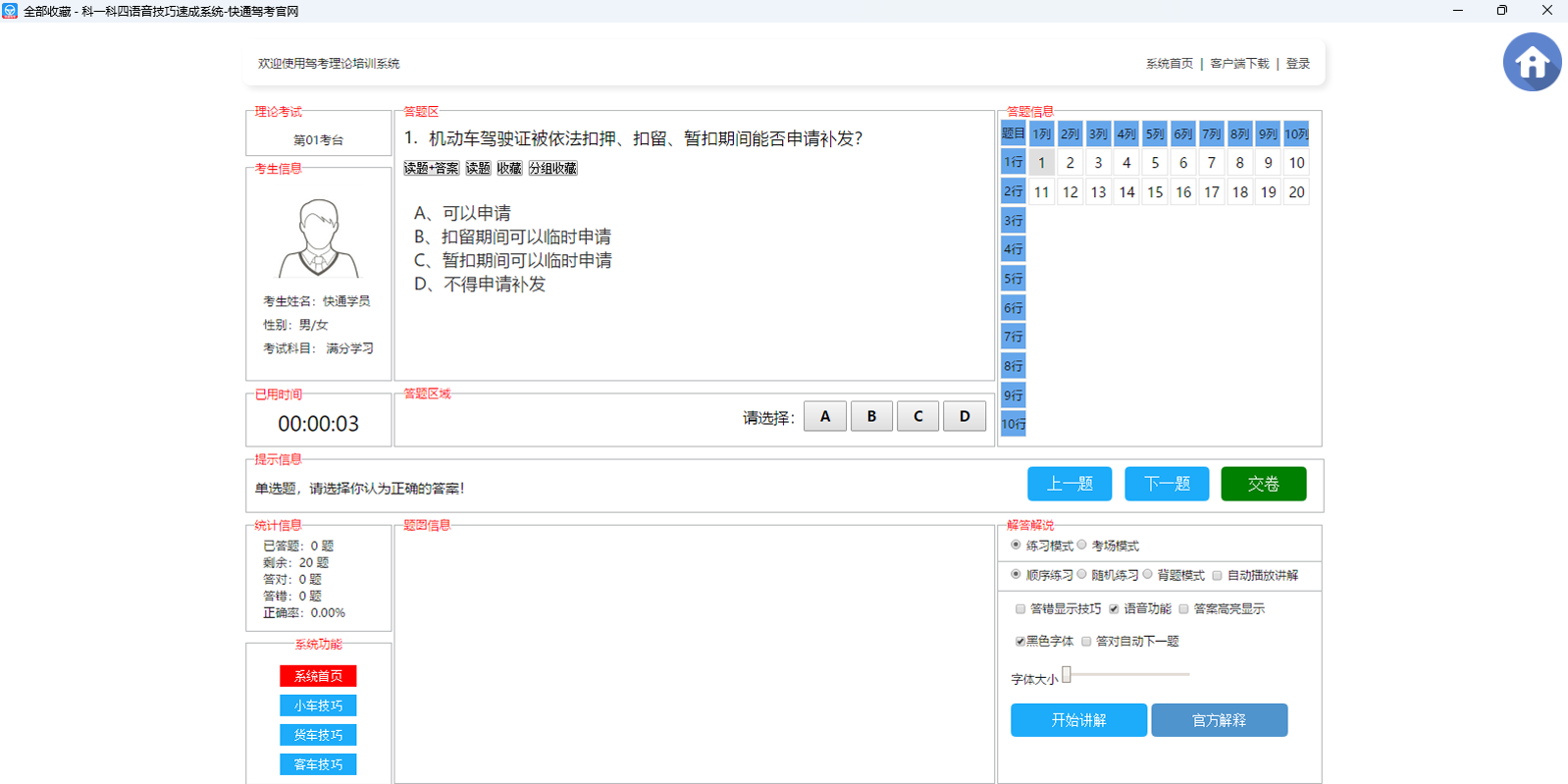Choose answer D button
1568x784 pixels.
(x=965, y=417)
